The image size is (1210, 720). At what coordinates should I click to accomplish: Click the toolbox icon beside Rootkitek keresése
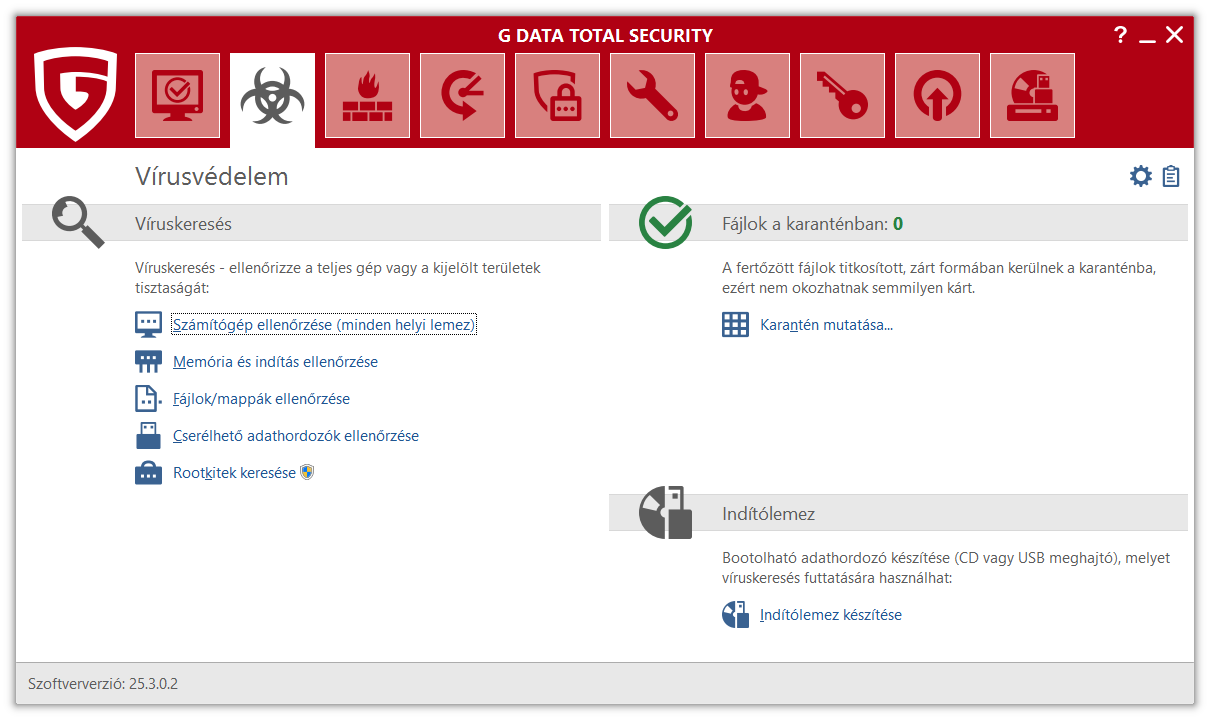click(148, 473)
